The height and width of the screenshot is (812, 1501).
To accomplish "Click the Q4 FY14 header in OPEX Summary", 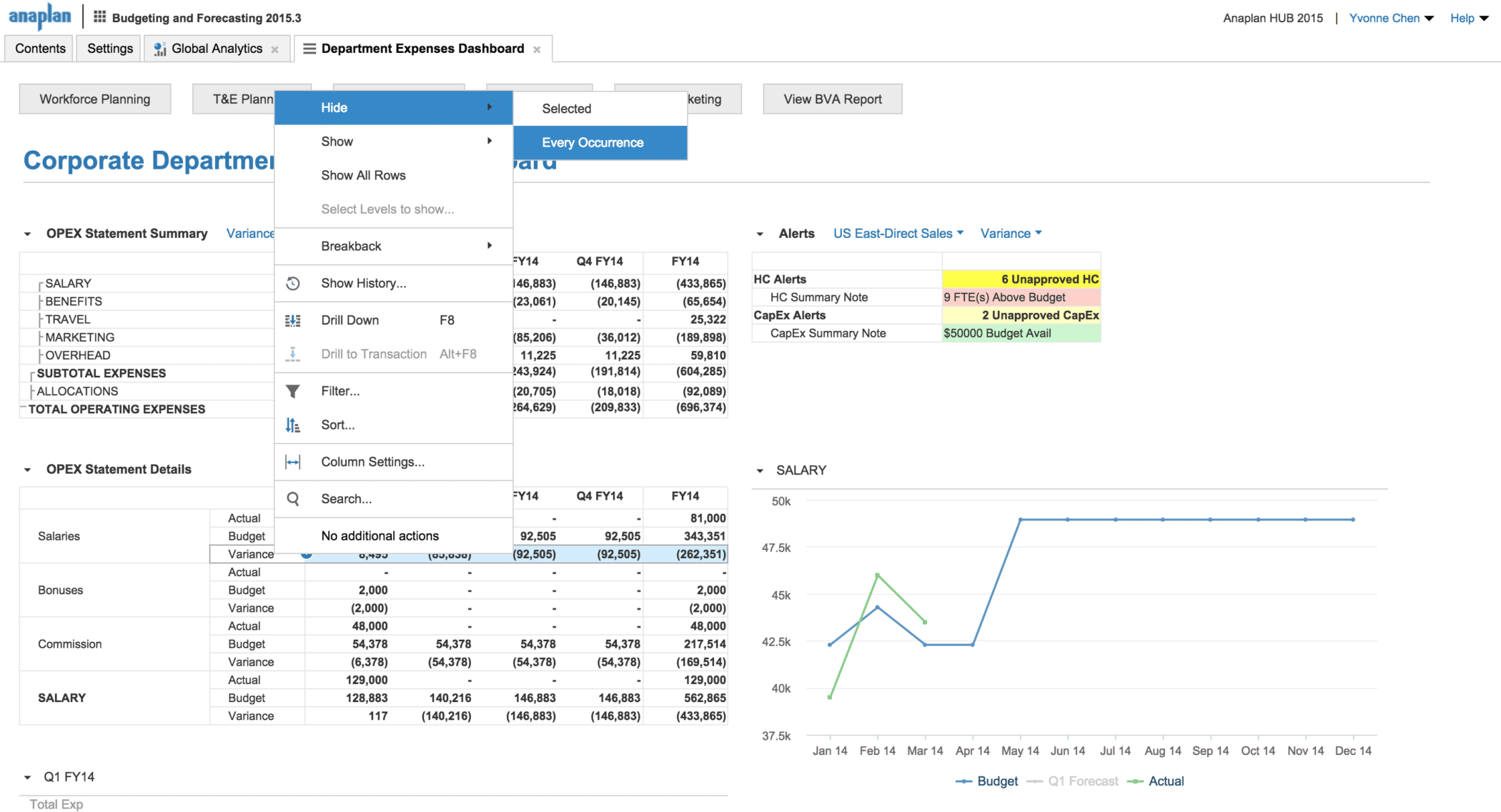I will (600, 262).
